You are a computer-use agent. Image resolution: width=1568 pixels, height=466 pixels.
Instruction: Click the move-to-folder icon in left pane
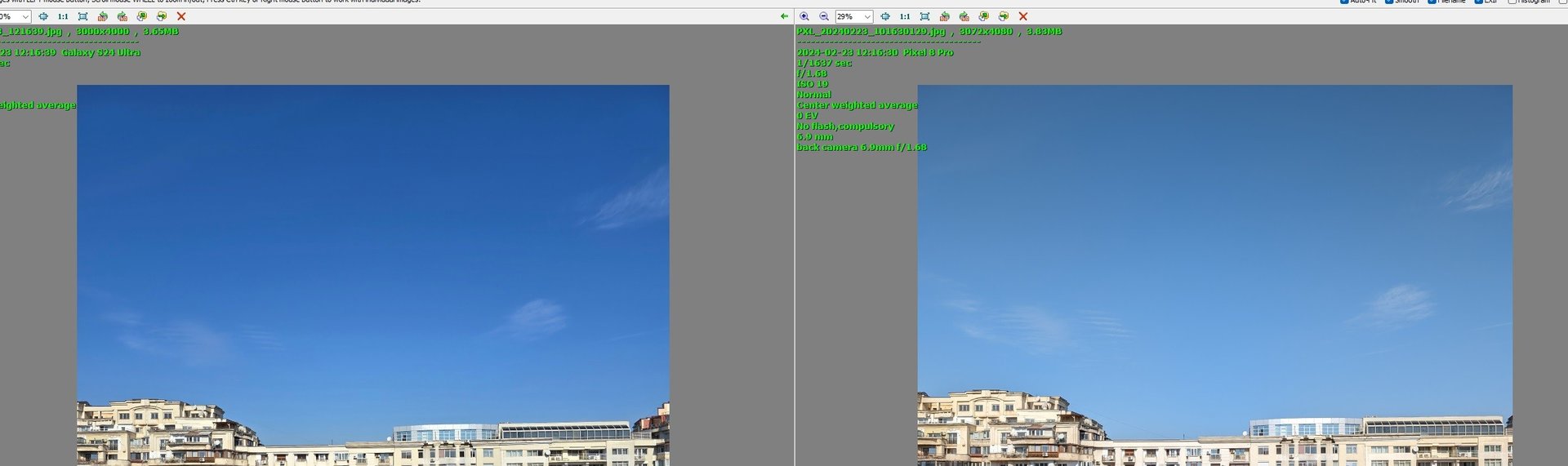tap(162, 16)
